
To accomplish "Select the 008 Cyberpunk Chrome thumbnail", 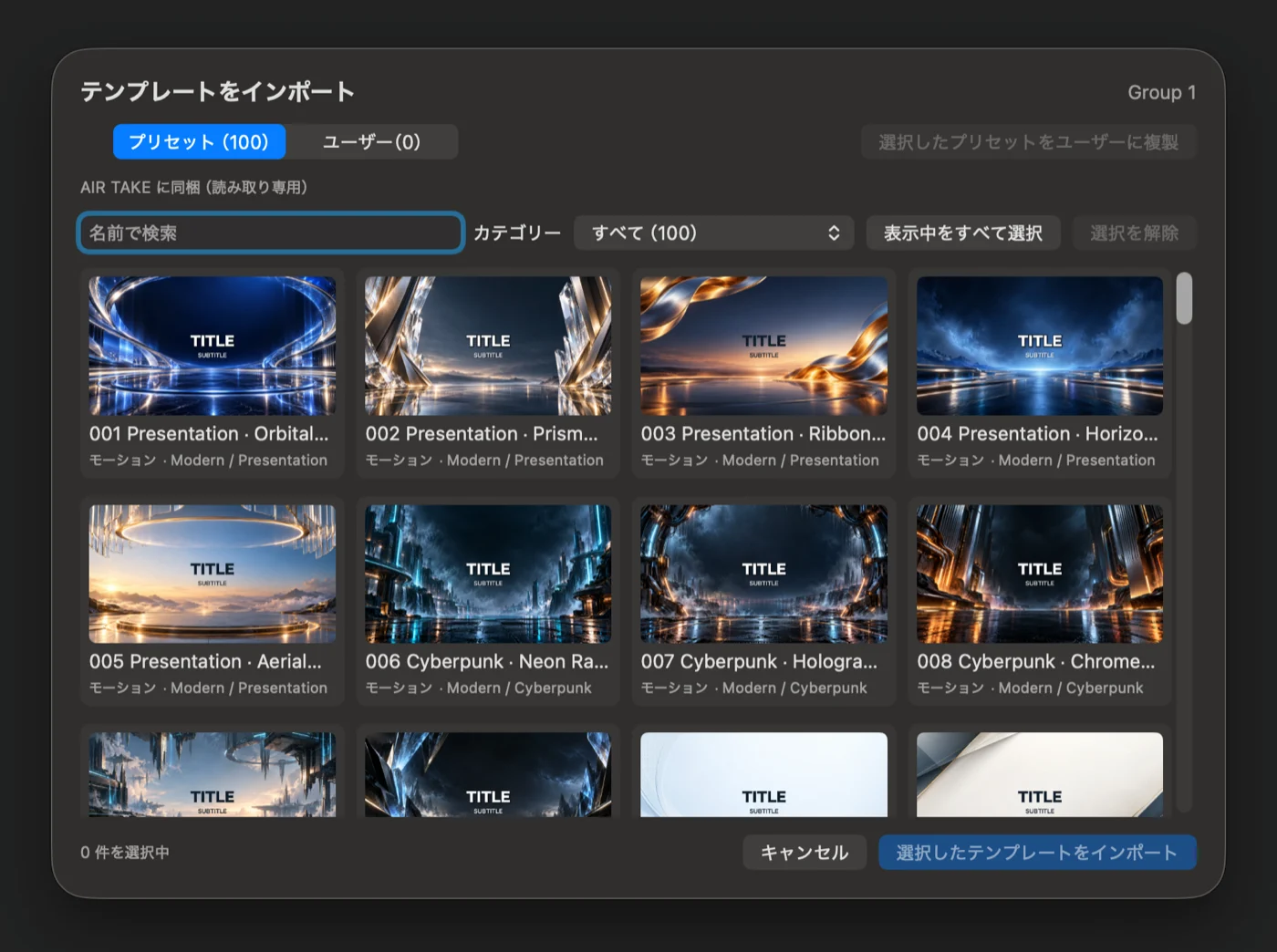I will (x=1040, y=574).
